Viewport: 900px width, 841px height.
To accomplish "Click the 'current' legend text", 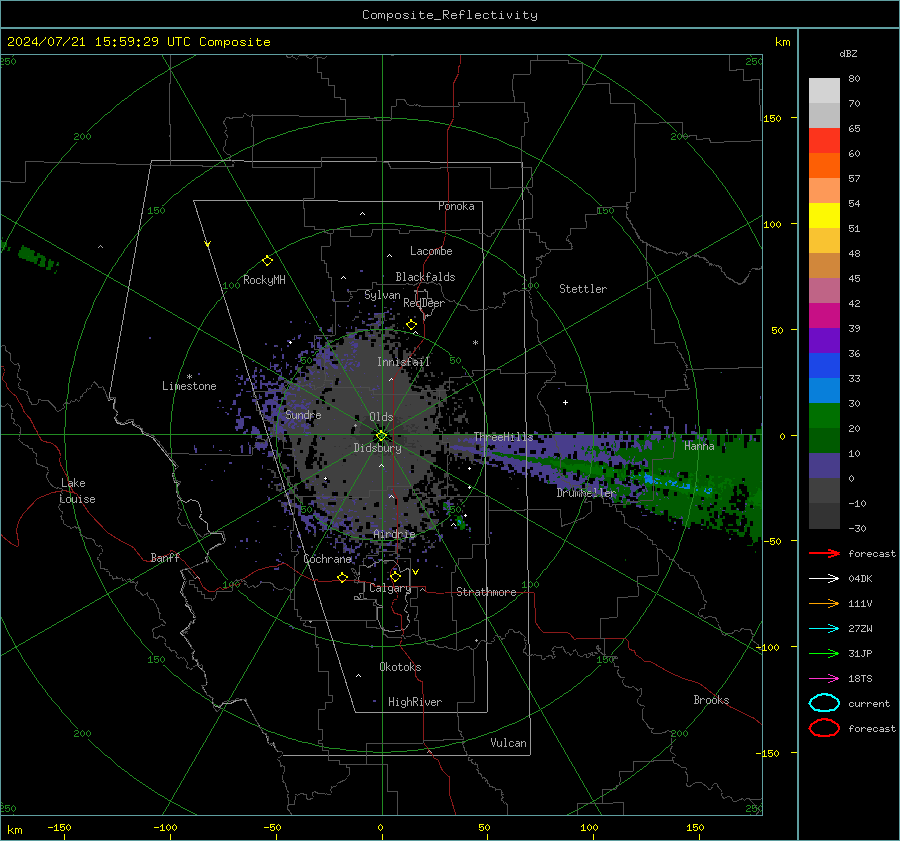I will point(869,704).
